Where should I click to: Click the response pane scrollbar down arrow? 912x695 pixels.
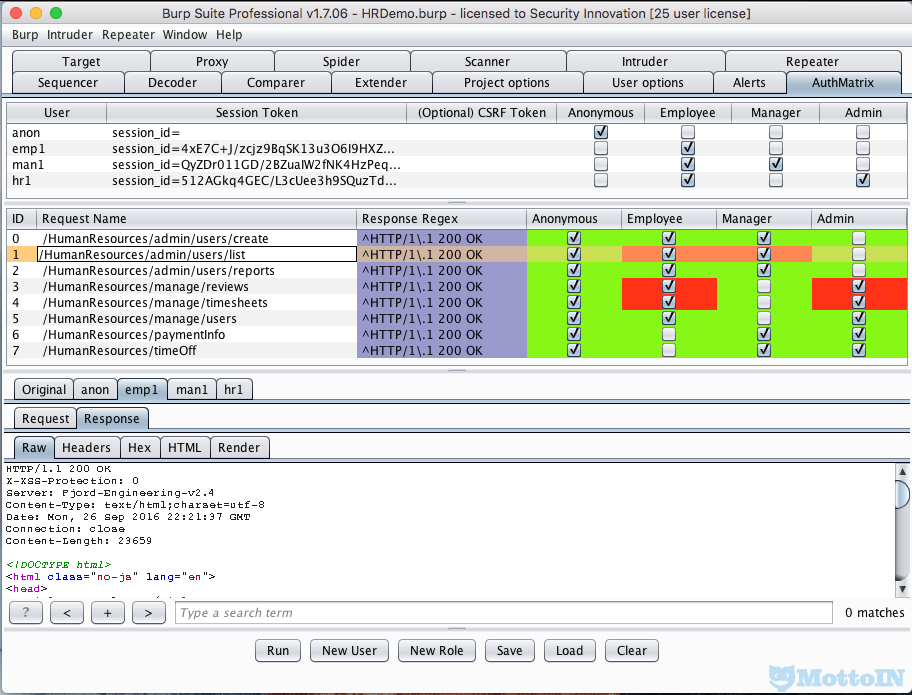[x=902, y=589]
